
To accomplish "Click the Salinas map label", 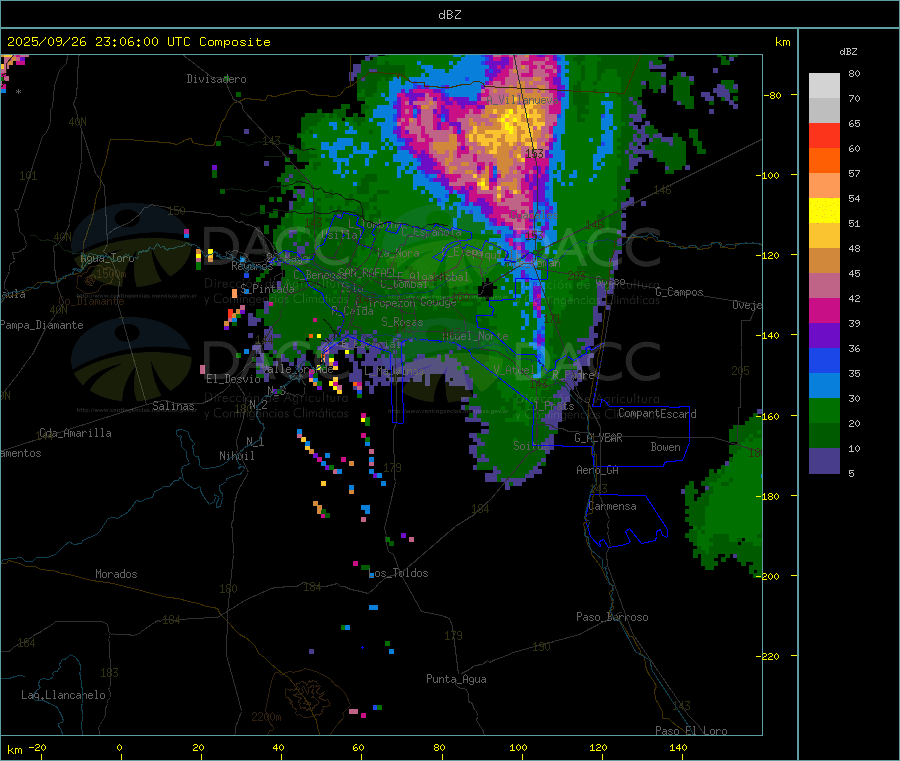I will [x=173, y=406].
